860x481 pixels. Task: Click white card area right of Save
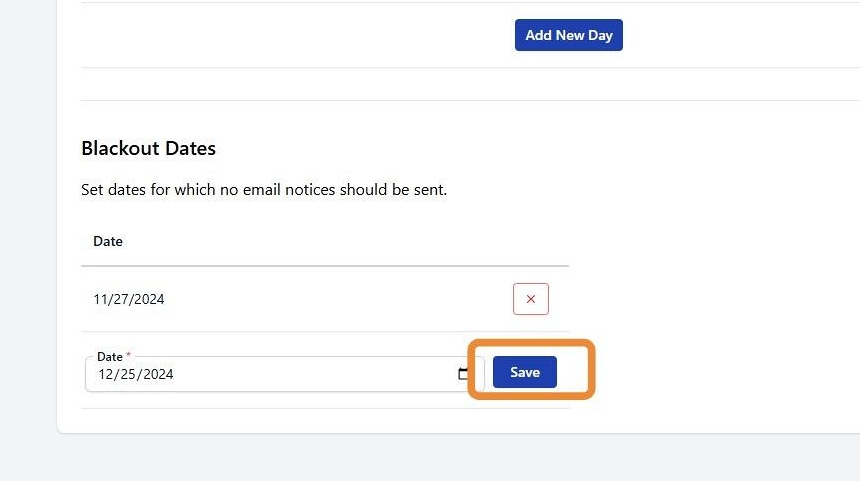720,372
